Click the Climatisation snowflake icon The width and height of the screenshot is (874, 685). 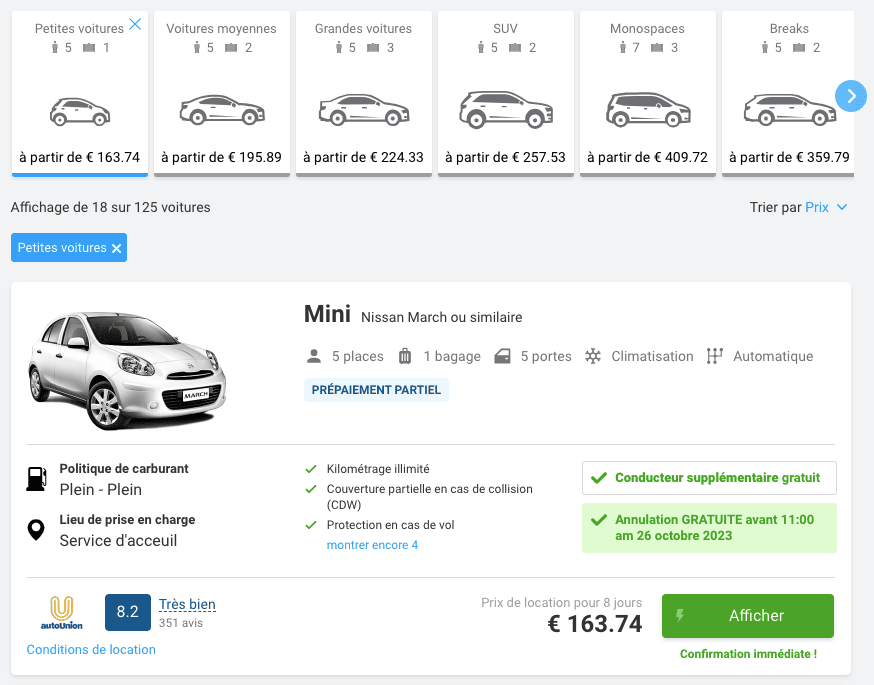593,356
